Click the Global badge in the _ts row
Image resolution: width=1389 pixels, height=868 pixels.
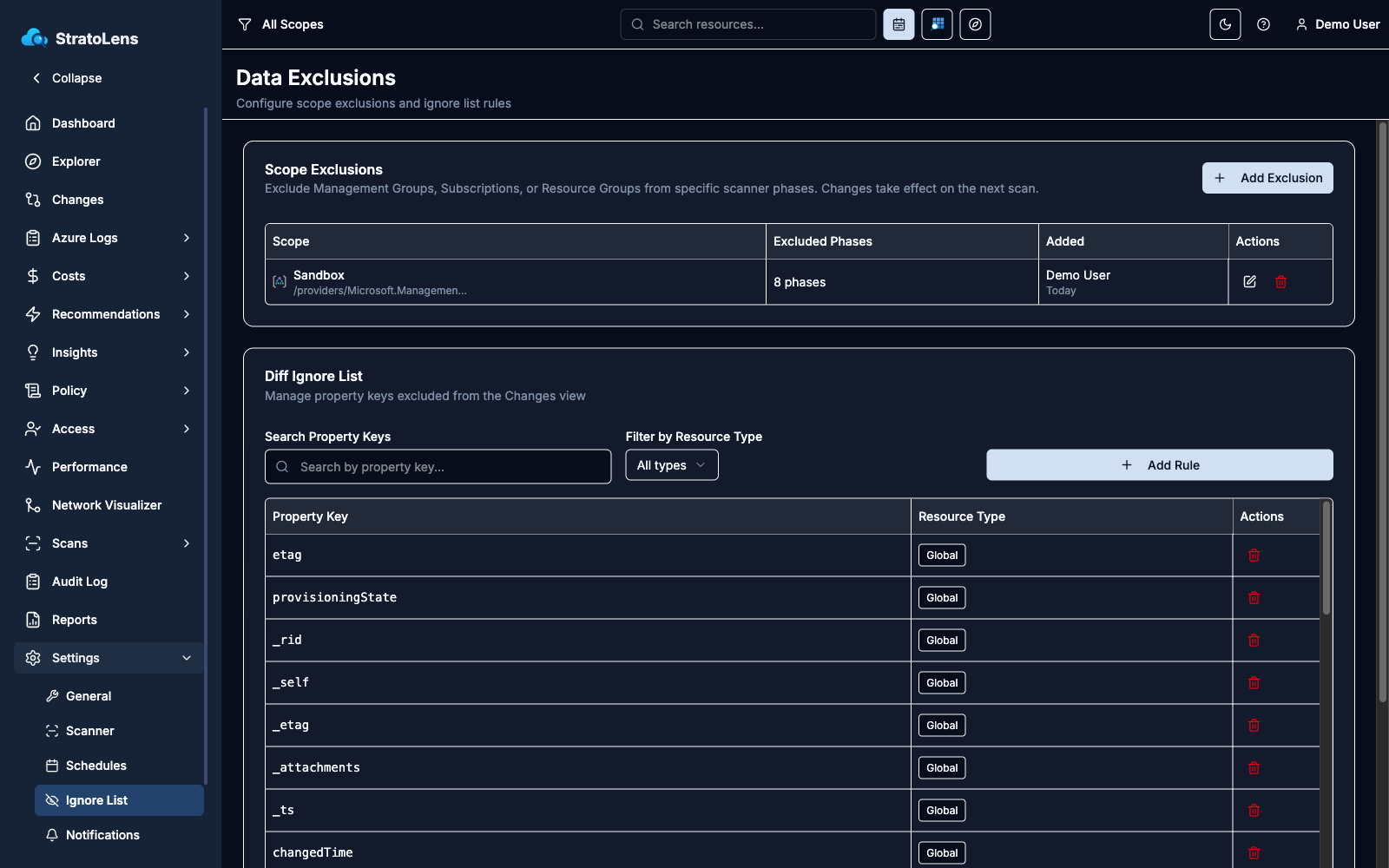click(942, 811)
